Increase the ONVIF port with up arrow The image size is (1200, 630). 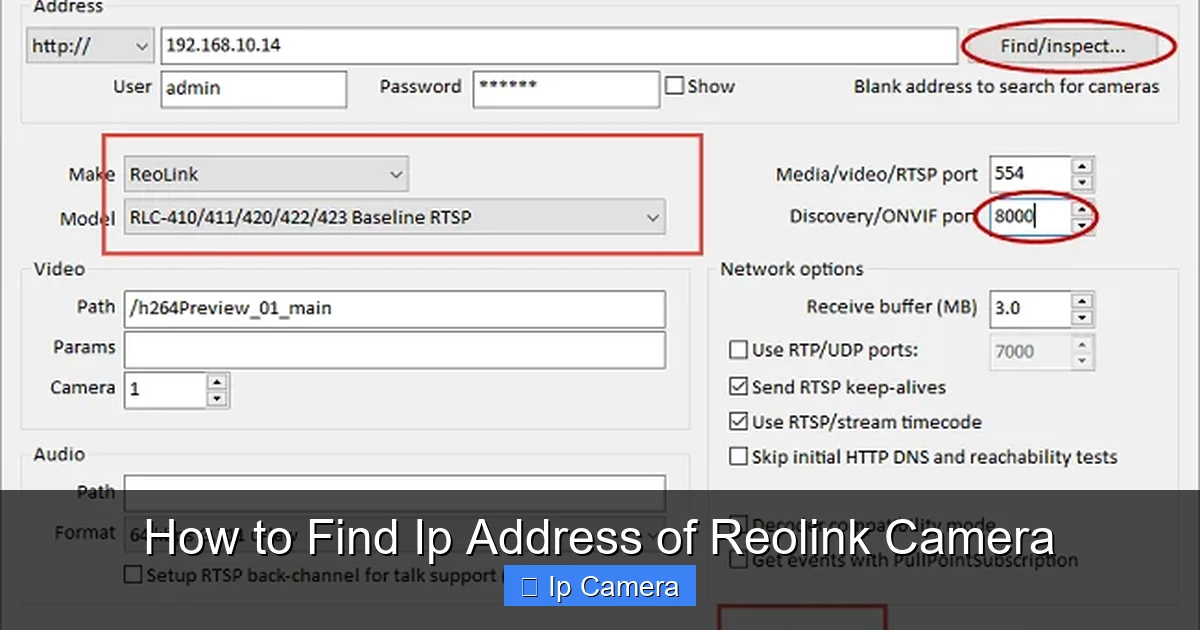pos(1082,208)
